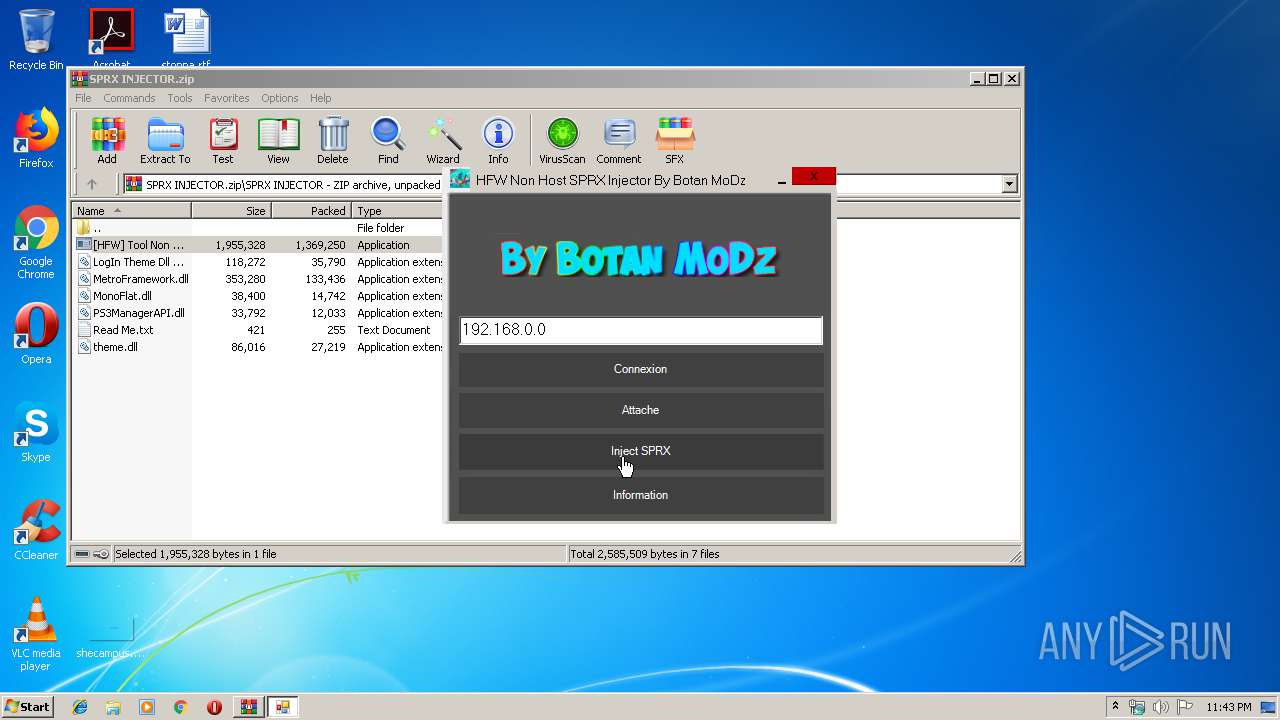This screenshot has height=720, width=1280.
Task: Click the Attache button
Action: [641, 410]
